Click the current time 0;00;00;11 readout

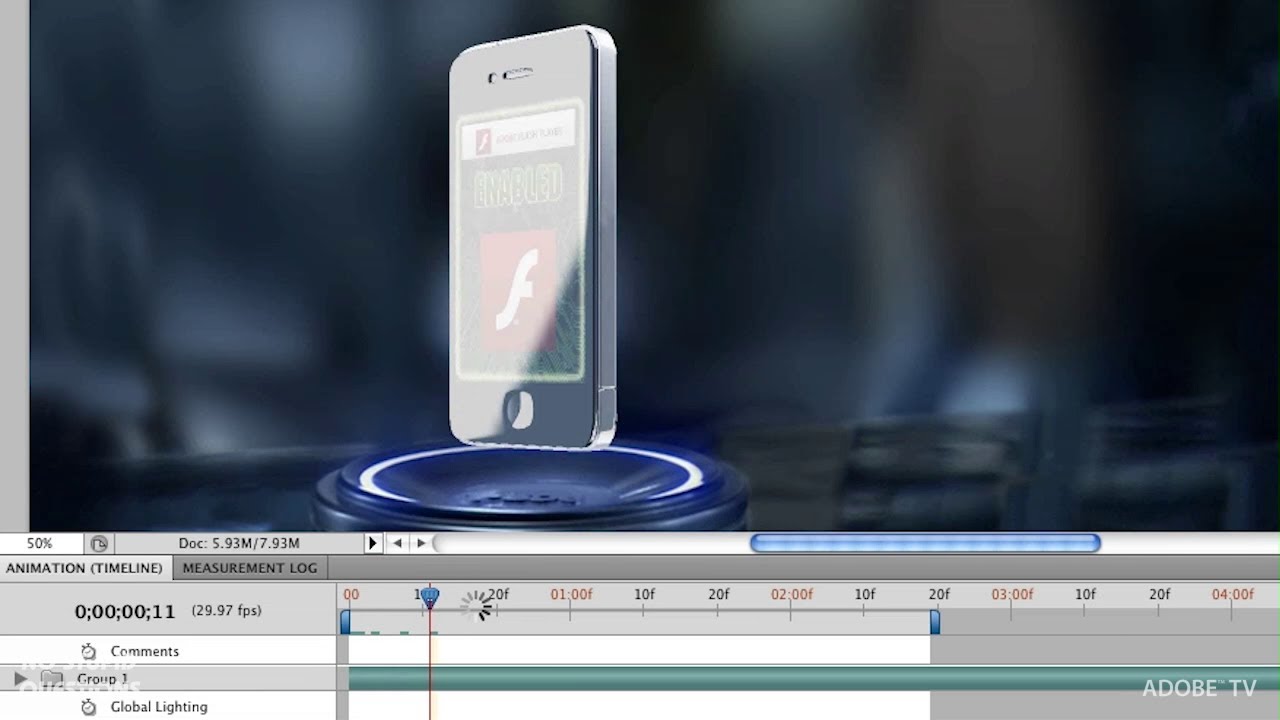coord(125,611)
